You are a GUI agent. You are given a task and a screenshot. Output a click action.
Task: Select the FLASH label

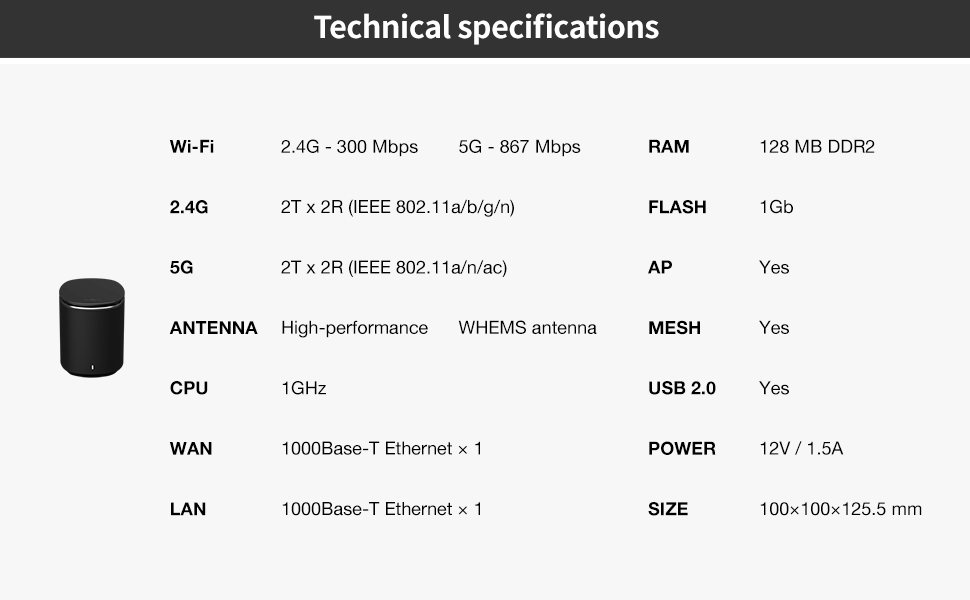coord(677,207)
